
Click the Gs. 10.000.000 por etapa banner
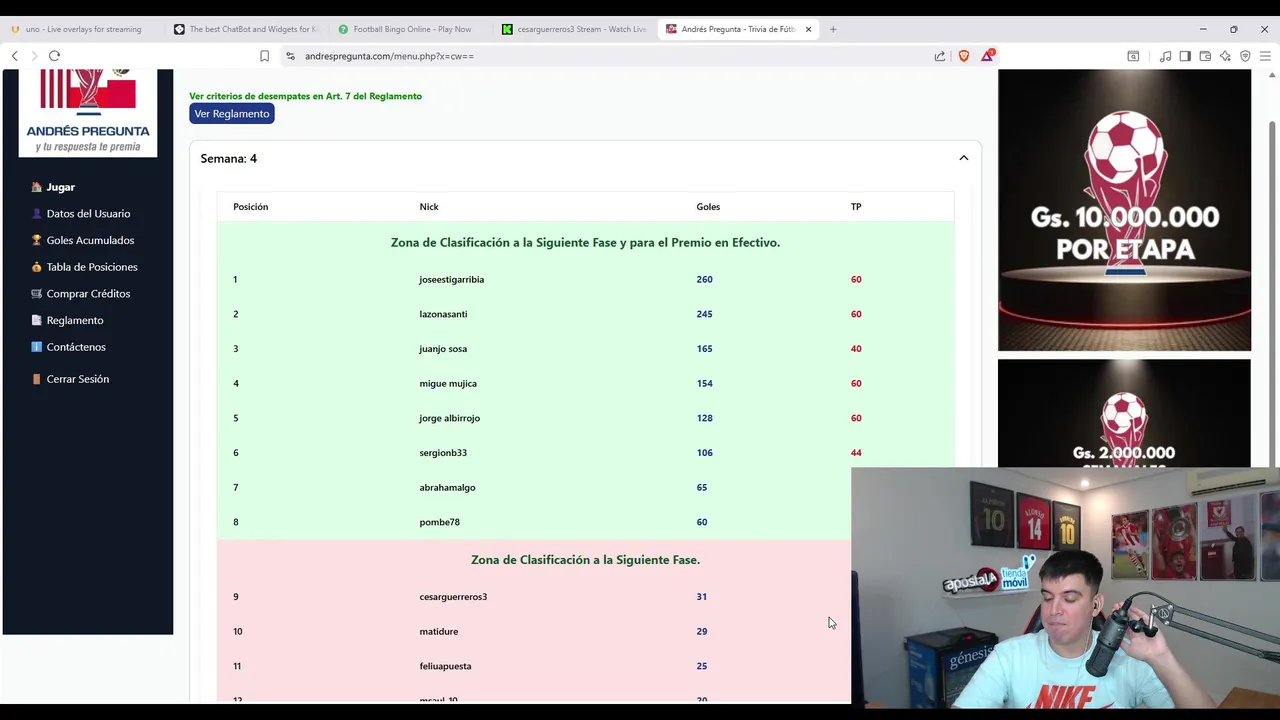pyautogui.click(x=1124, y=210)
